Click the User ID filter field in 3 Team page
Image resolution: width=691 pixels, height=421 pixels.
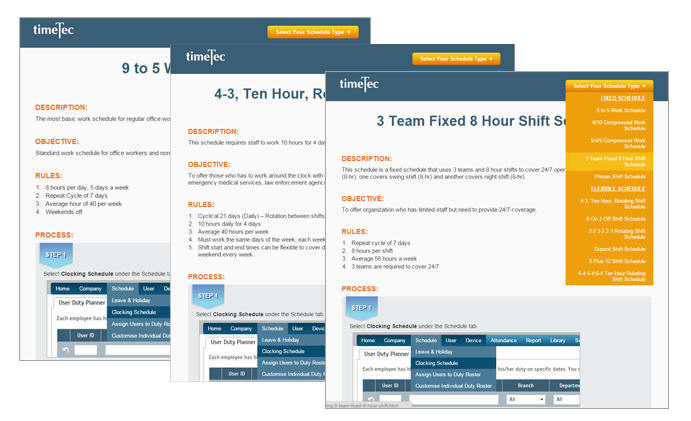coord(390,399)
